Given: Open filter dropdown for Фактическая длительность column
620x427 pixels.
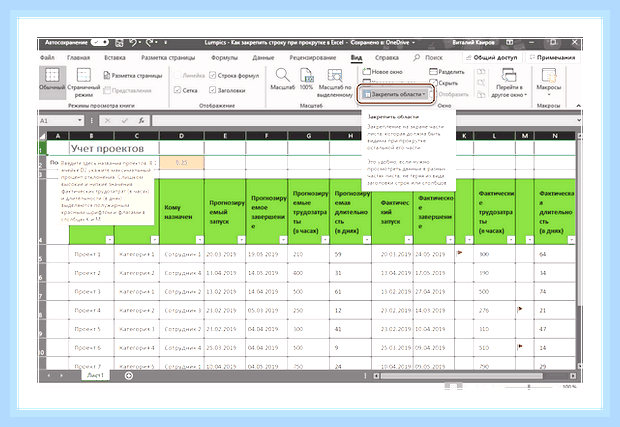Looking at the screenshot, I should click(x=571, y=240).
